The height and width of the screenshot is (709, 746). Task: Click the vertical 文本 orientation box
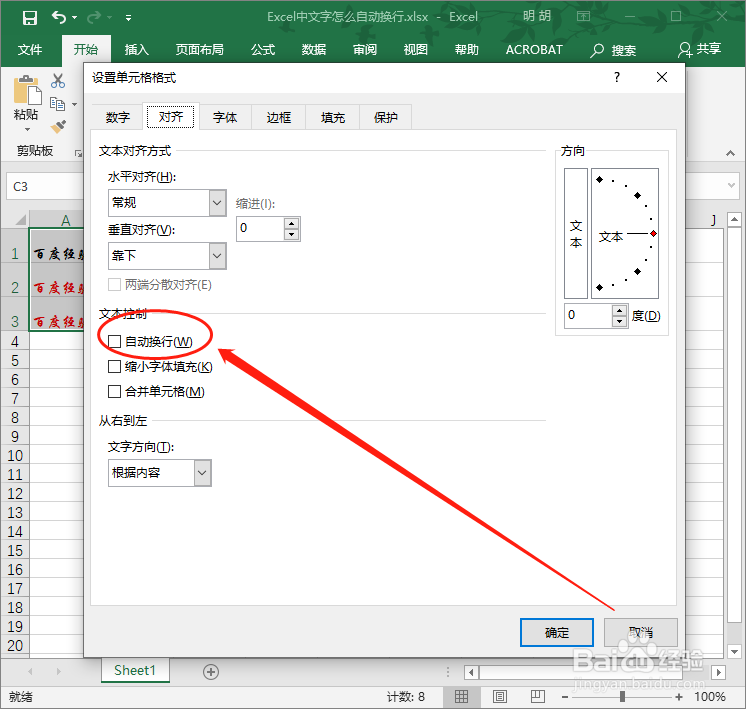(x=576, y=233)
